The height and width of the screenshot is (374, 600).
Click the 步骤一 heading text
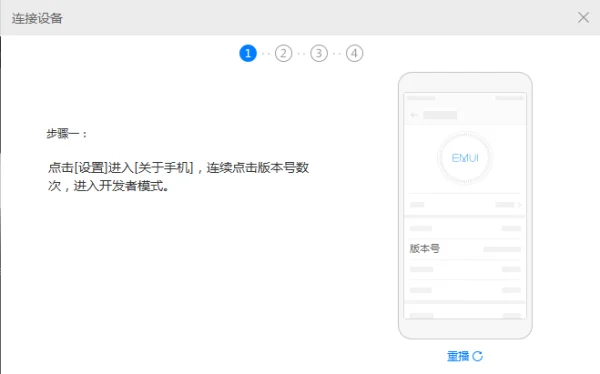pos(67,134)
